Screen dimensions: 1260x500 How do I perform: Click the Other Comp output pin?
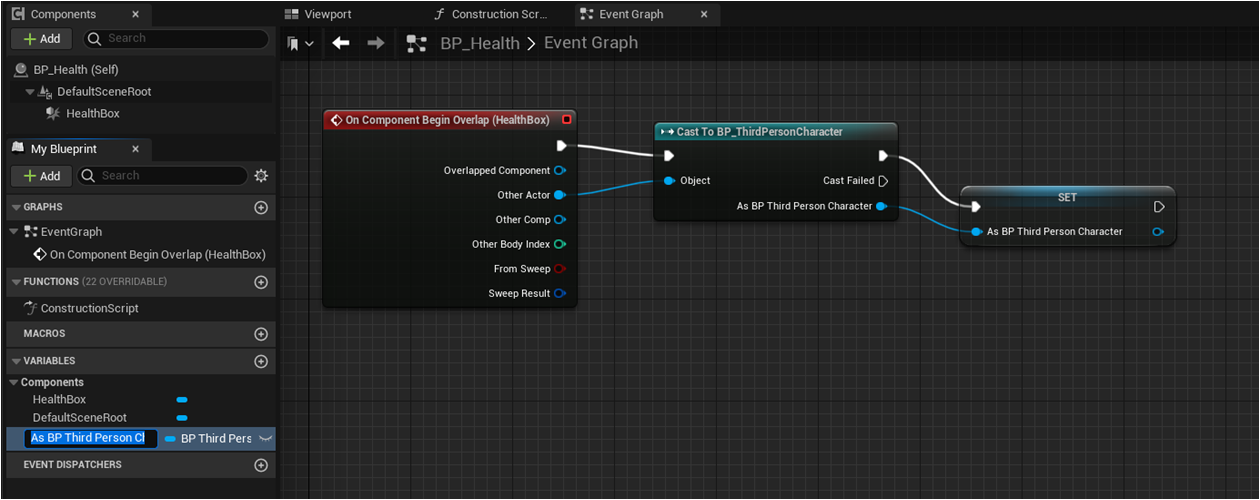click(560, 220)
